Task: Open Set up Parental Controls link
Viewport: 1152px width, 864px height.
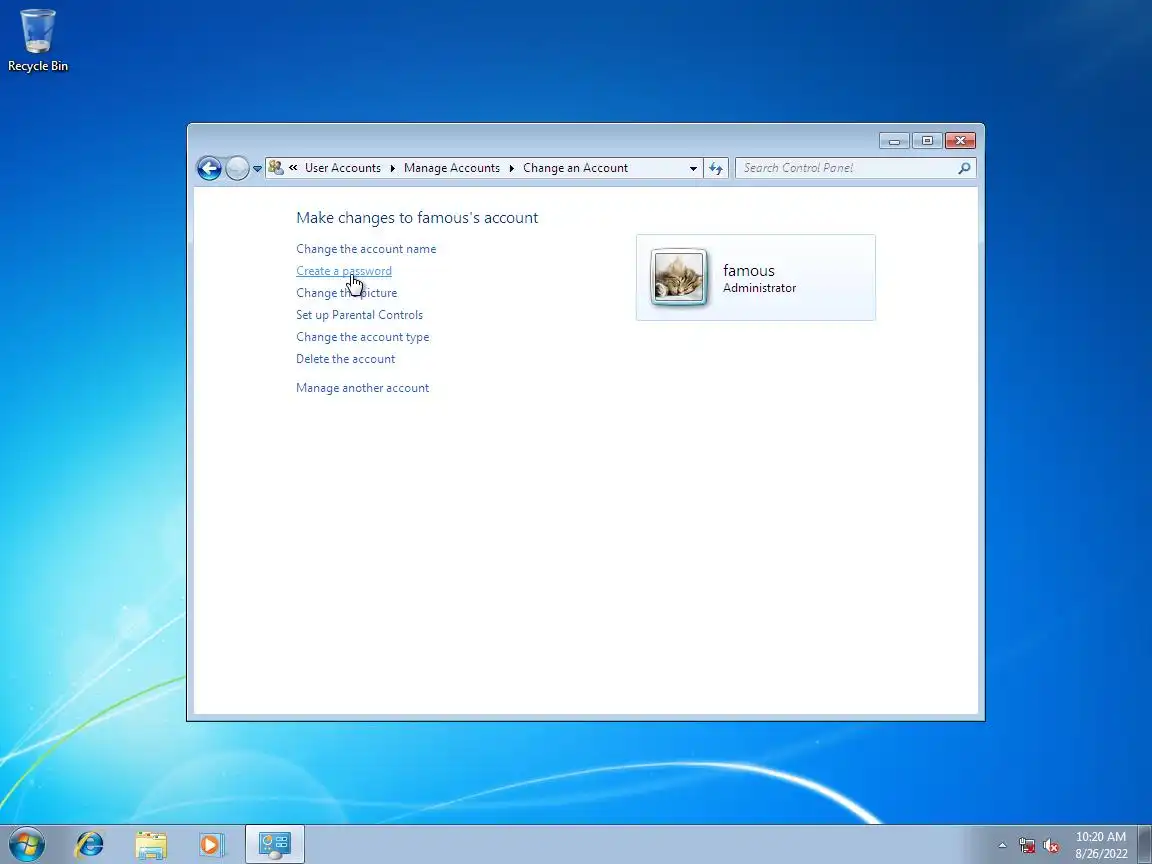Action: pyautogui.click(x=359, y=315)
